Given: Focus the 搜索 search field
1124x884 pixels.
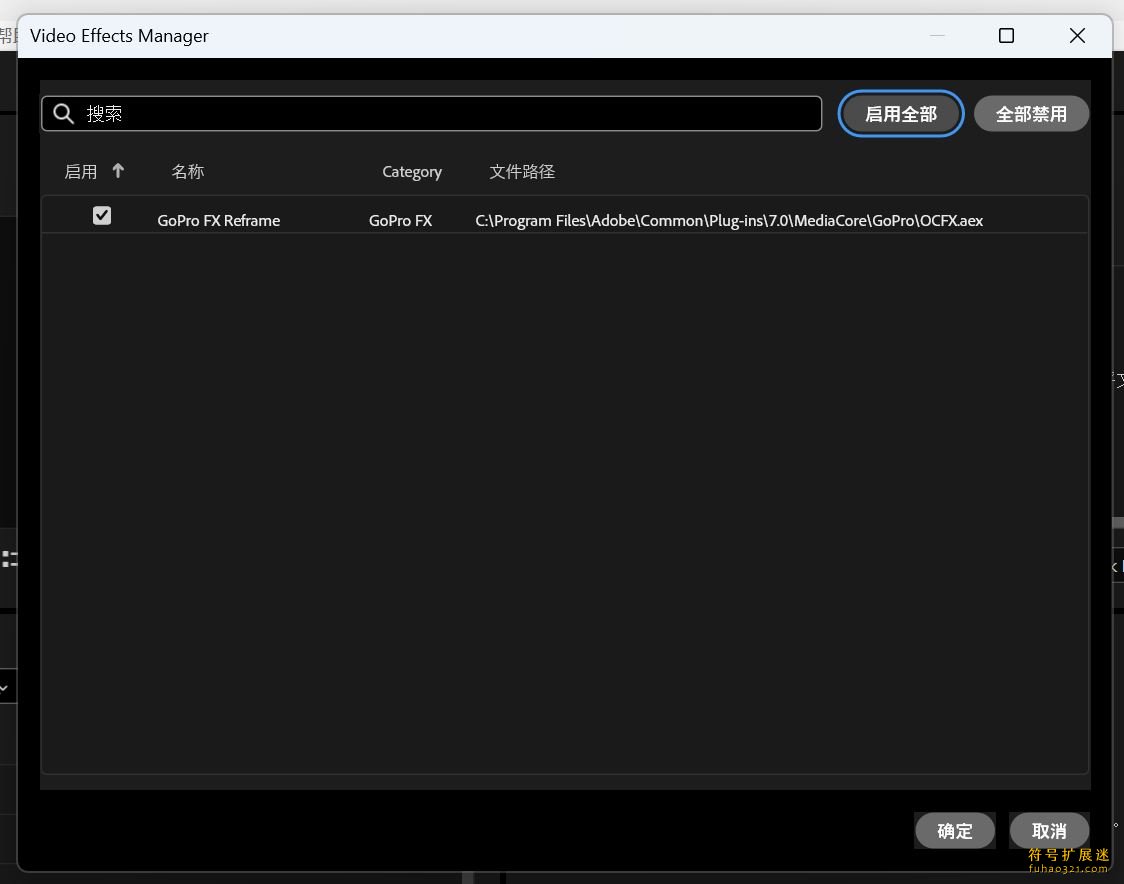Looking at the screenshot, I should pos(432,113).
